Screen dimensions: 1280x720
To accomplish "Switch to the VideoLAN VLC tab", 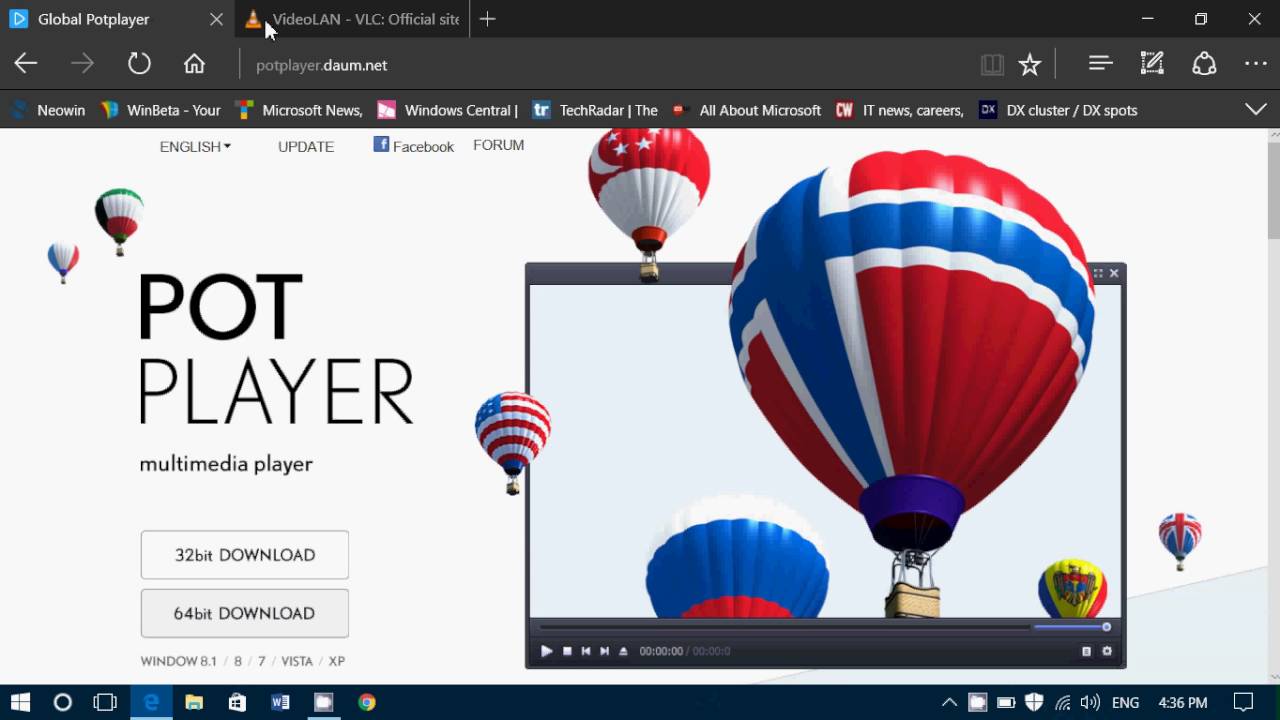I will pyautogui.click(x=352, y=19).
